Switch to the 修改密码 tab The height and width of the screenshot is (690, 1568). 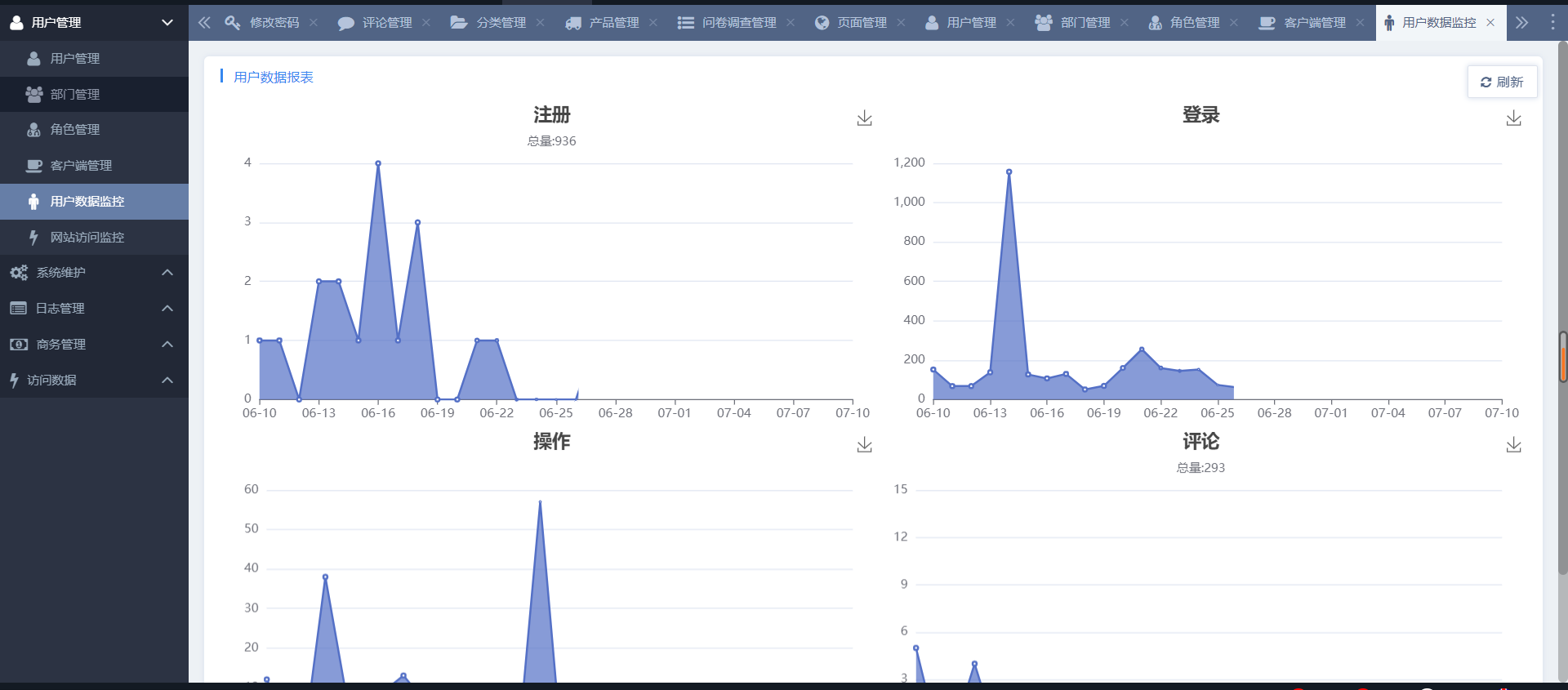click(263, 23)
